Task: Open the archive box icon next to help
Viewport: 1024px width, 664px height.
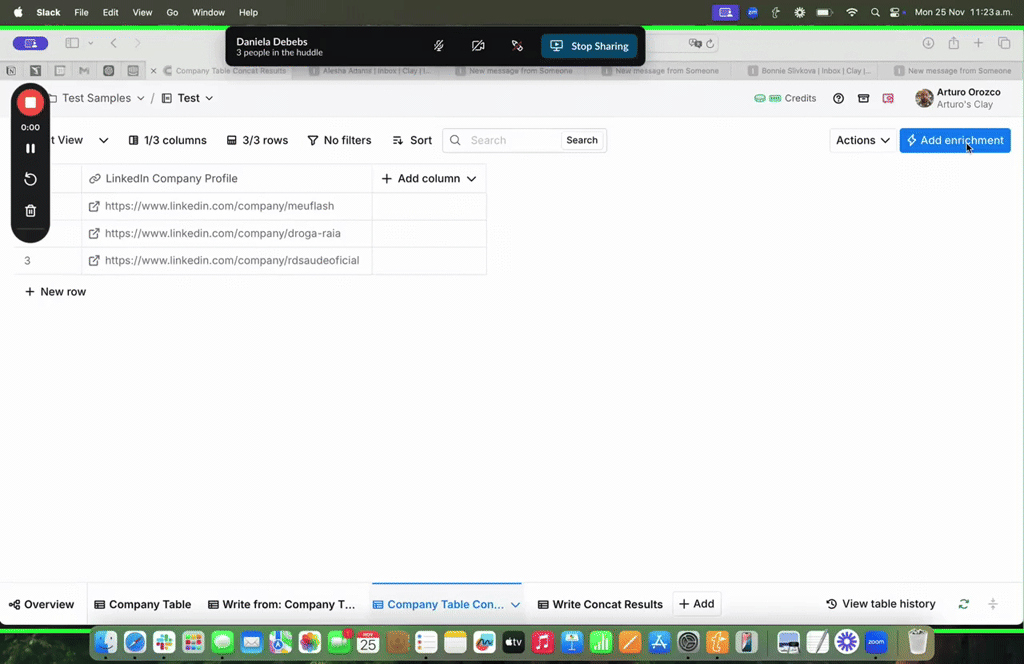Action: pyautogui.click(x=863, y=98)
